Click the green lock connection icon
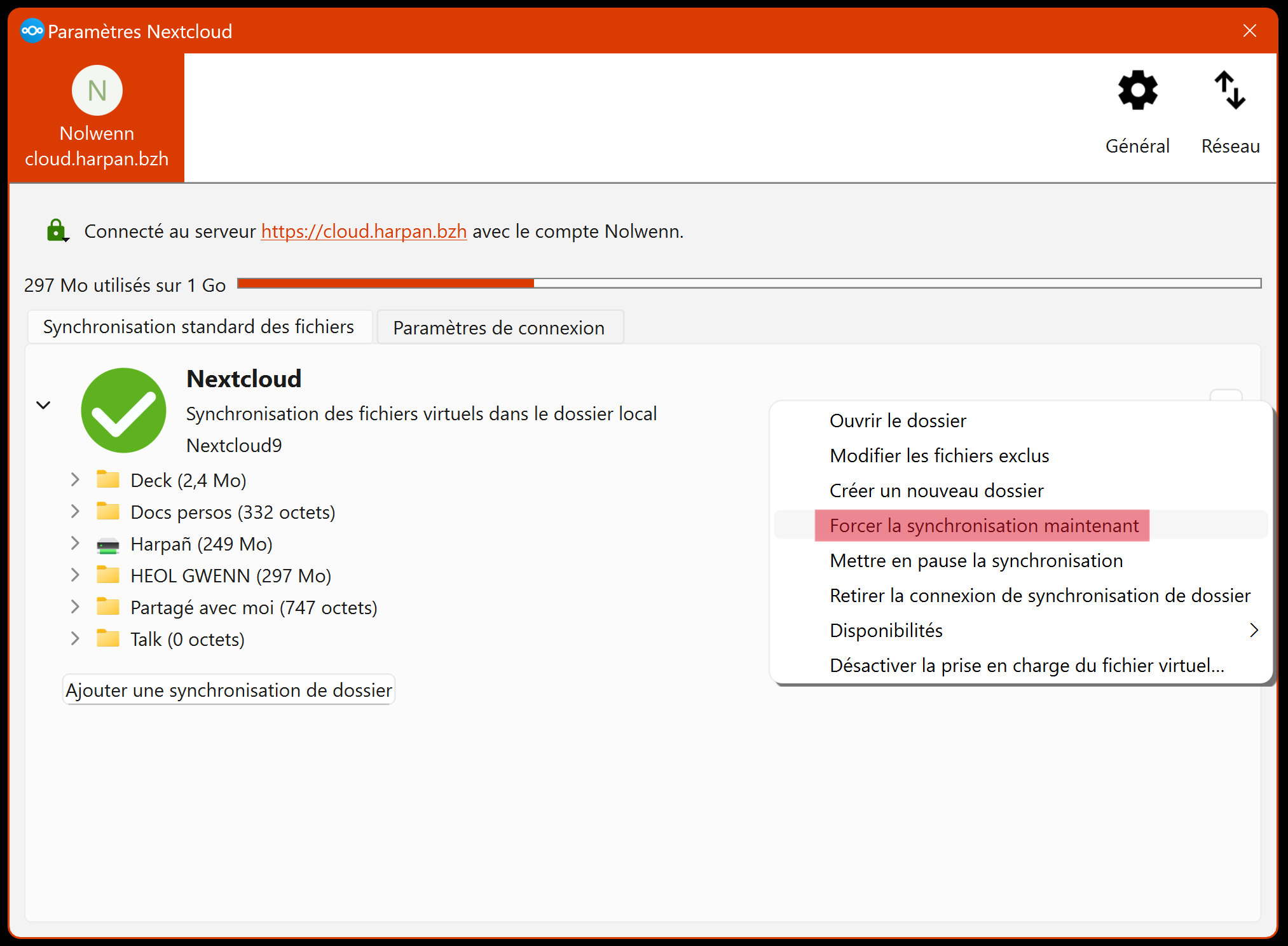The height and width of the screenshot is (946, 1288). coord(57,231)
